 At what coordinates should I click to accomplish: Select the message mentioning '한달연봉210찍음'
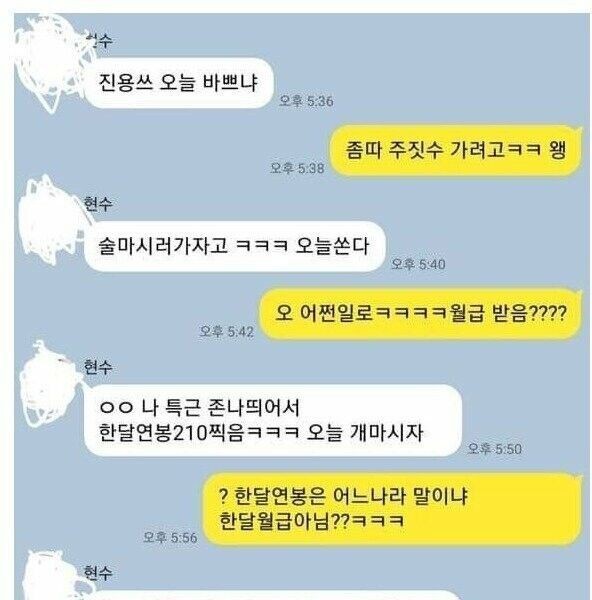coord(272,420)
